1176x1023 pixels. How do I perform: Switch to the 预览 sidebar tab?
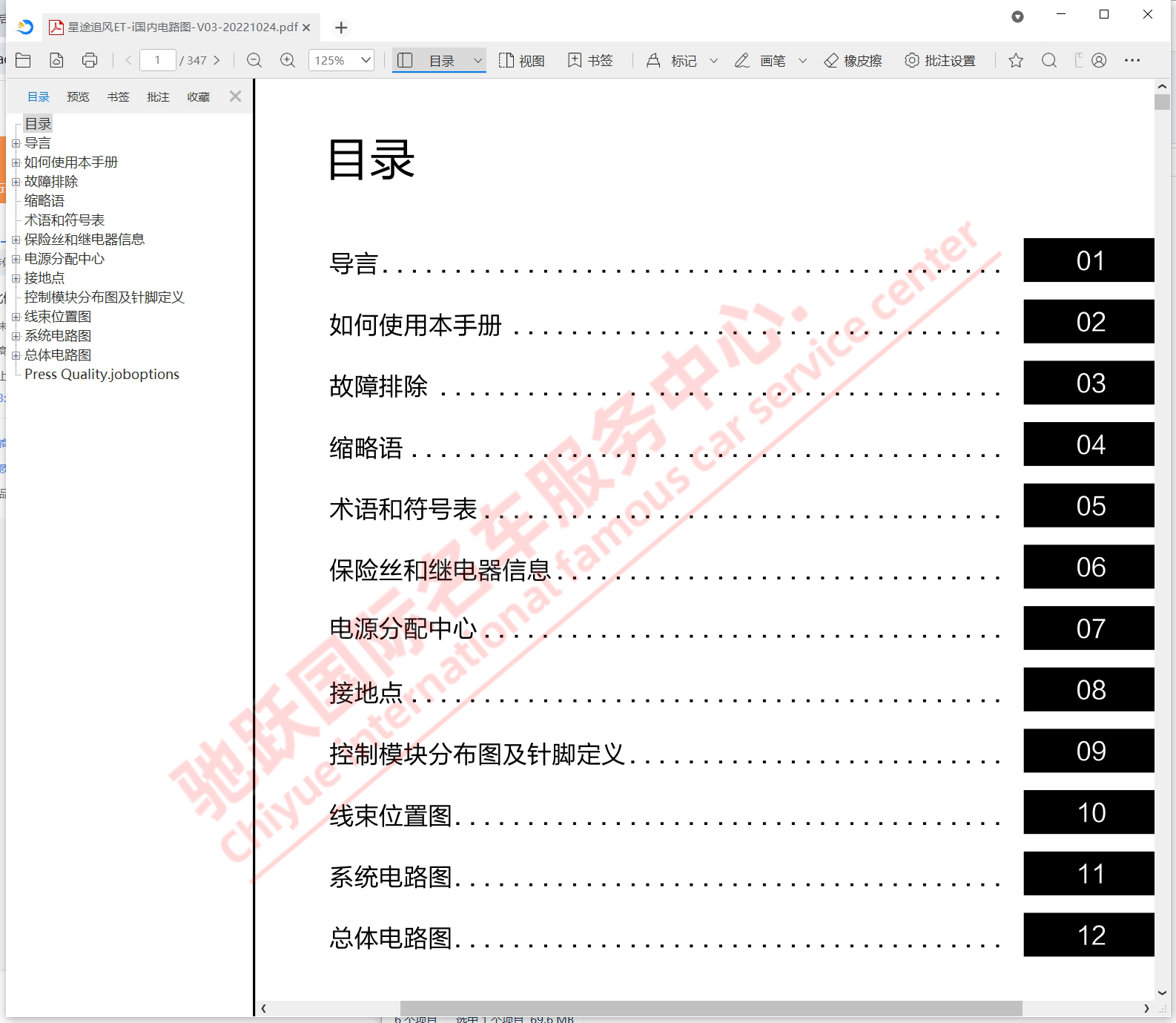[x=78, y=97]
